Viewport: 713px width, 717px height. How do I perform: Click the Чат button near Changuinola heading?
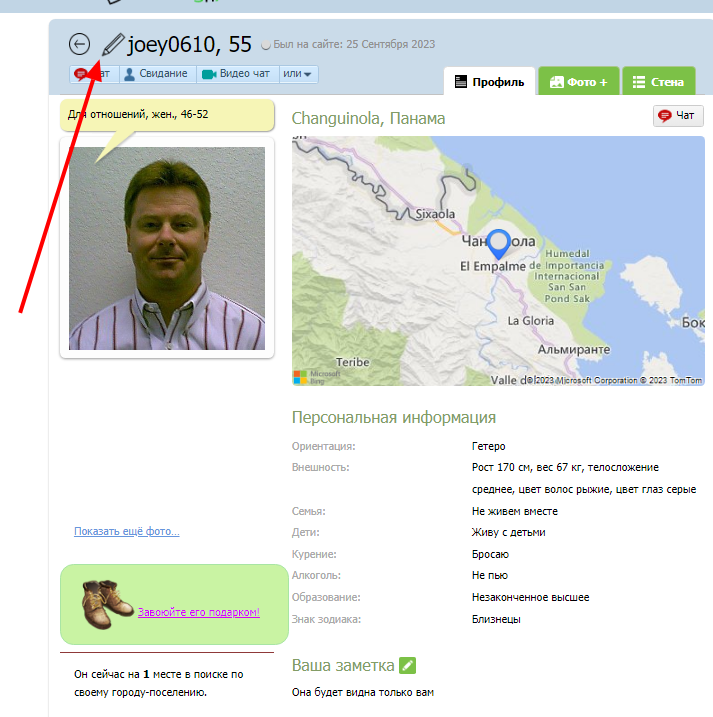coord(678,116)
